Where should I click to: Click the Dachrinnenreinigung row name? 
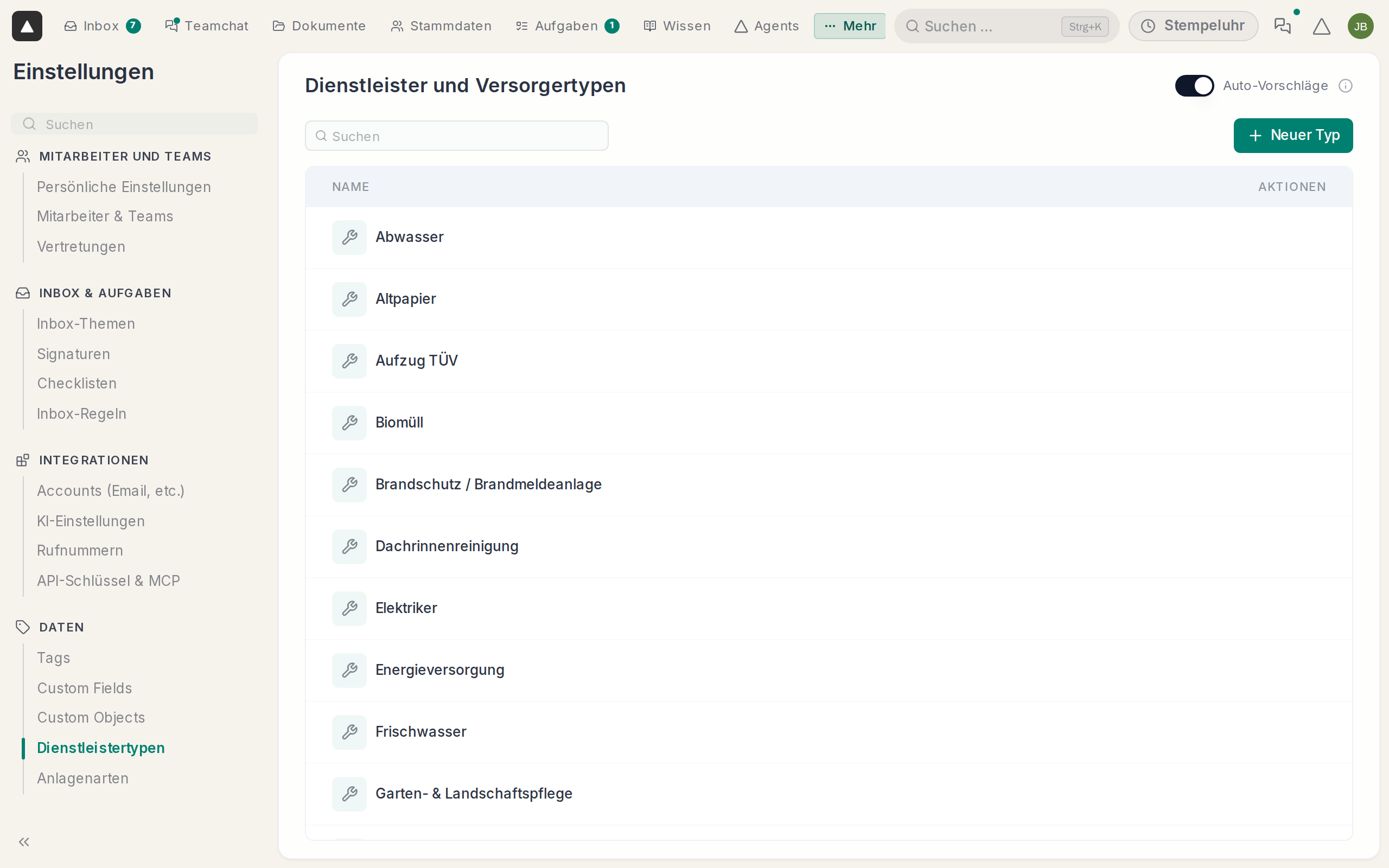(447, 546)
